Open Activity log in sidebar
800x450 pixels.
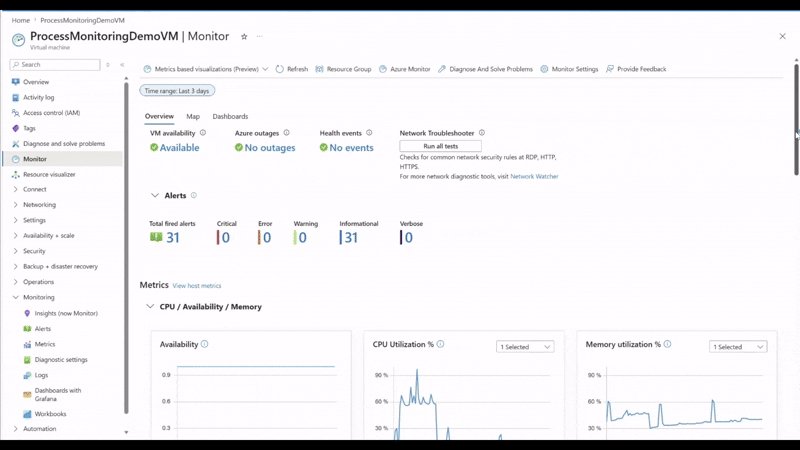[x=38, y=97]
